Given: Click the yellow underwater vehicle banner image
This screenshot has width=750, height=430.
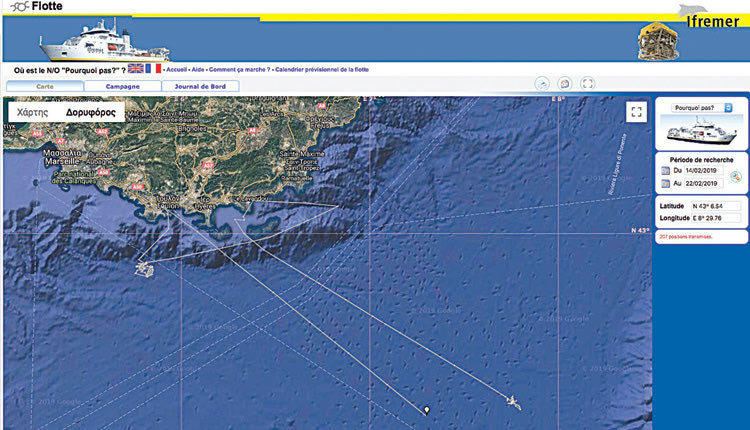Looking at the screenshot, I should tap(658, 41).
